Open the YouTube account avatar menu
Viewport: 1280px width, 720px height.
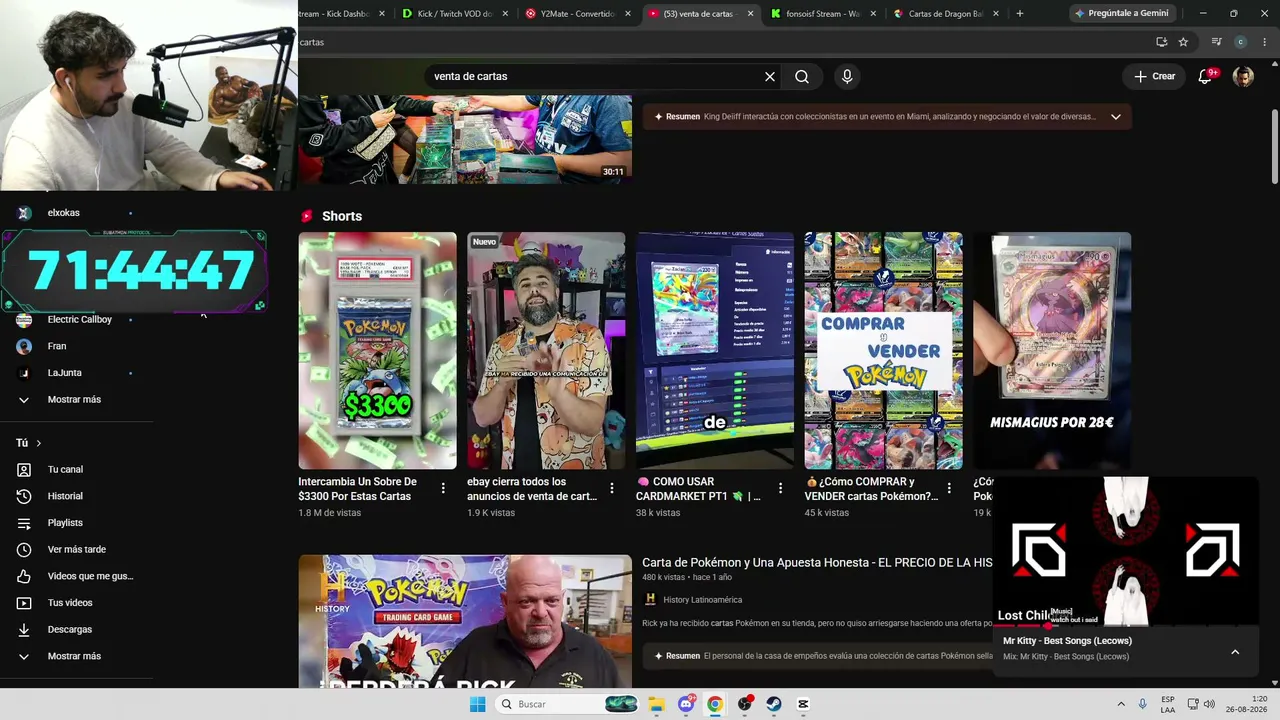[x=1243, y=76]
